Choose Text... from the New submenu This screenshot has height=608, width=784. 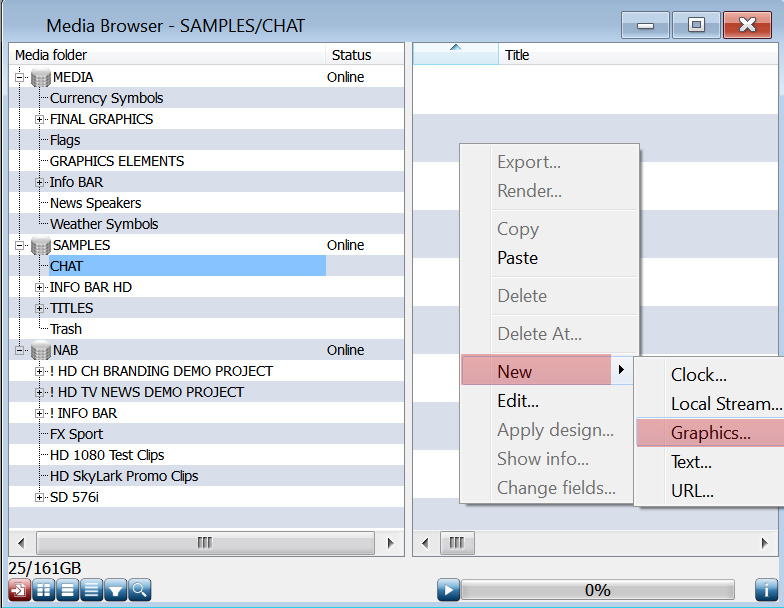[x=710, y=462]
